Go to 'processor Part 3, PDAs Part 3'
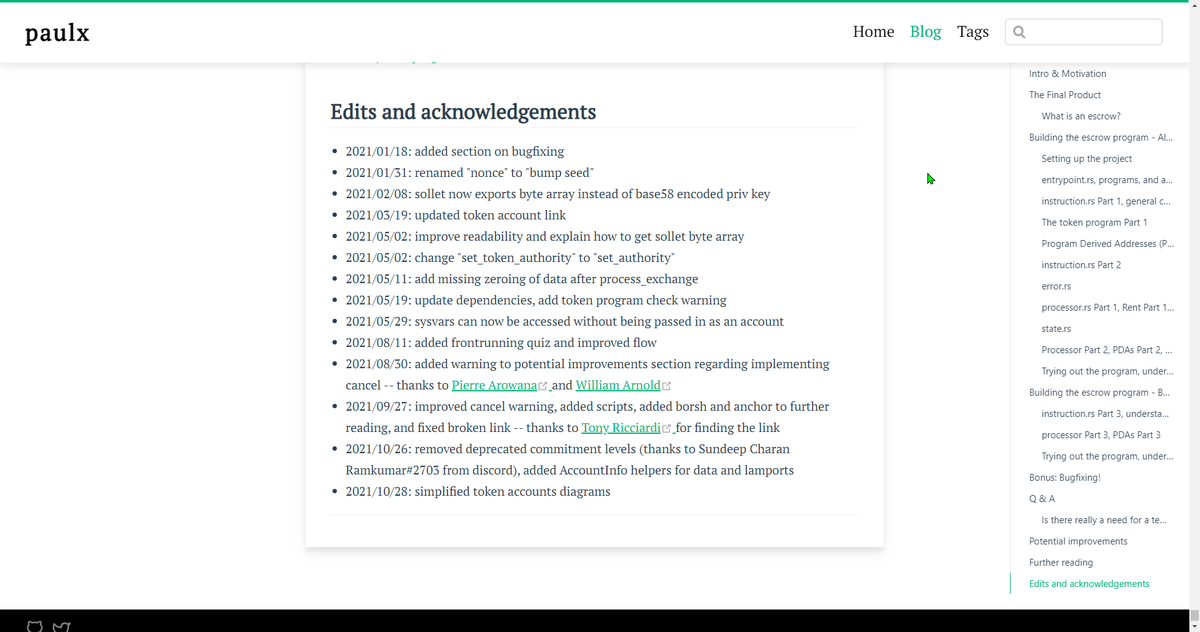 pos(1101,435)
